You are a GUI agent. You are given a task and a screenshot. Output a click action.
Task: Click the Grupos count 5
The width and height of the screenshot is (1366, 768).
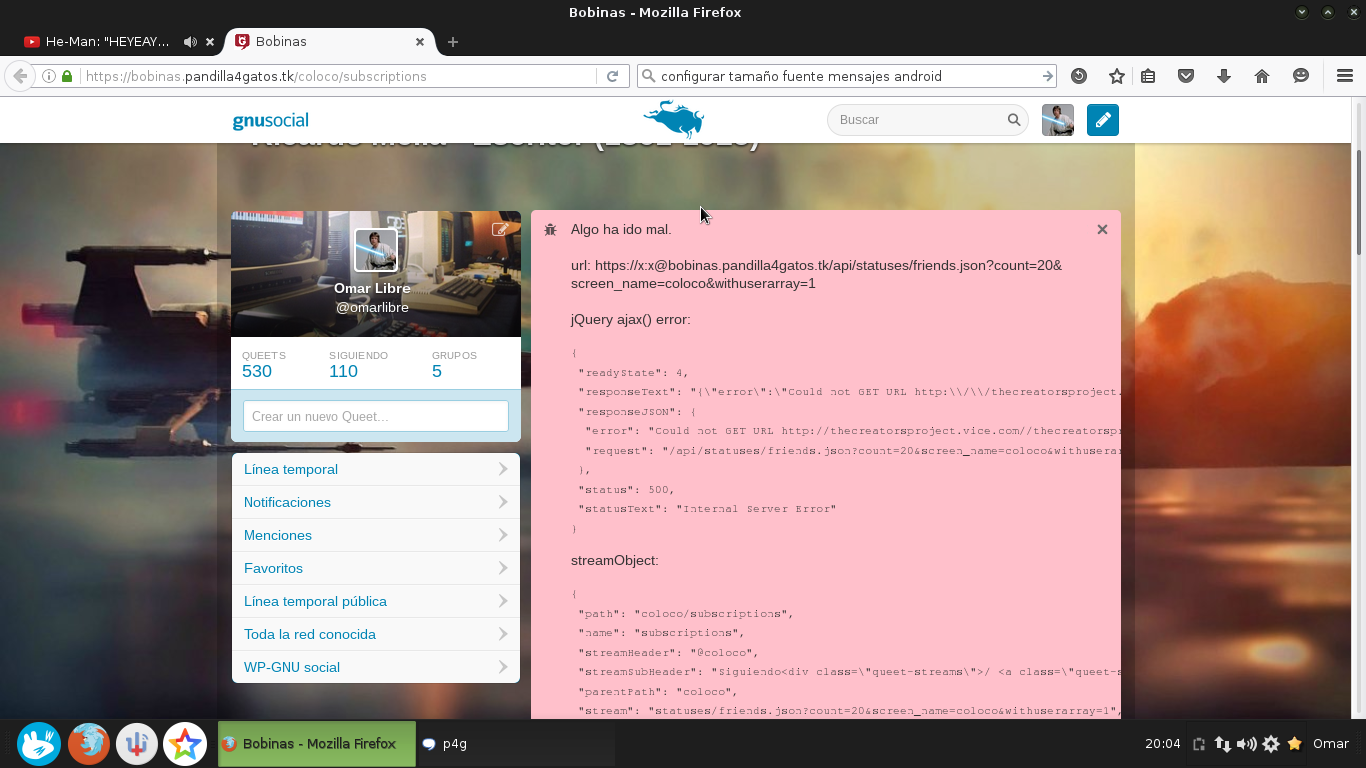pos(437,371)
